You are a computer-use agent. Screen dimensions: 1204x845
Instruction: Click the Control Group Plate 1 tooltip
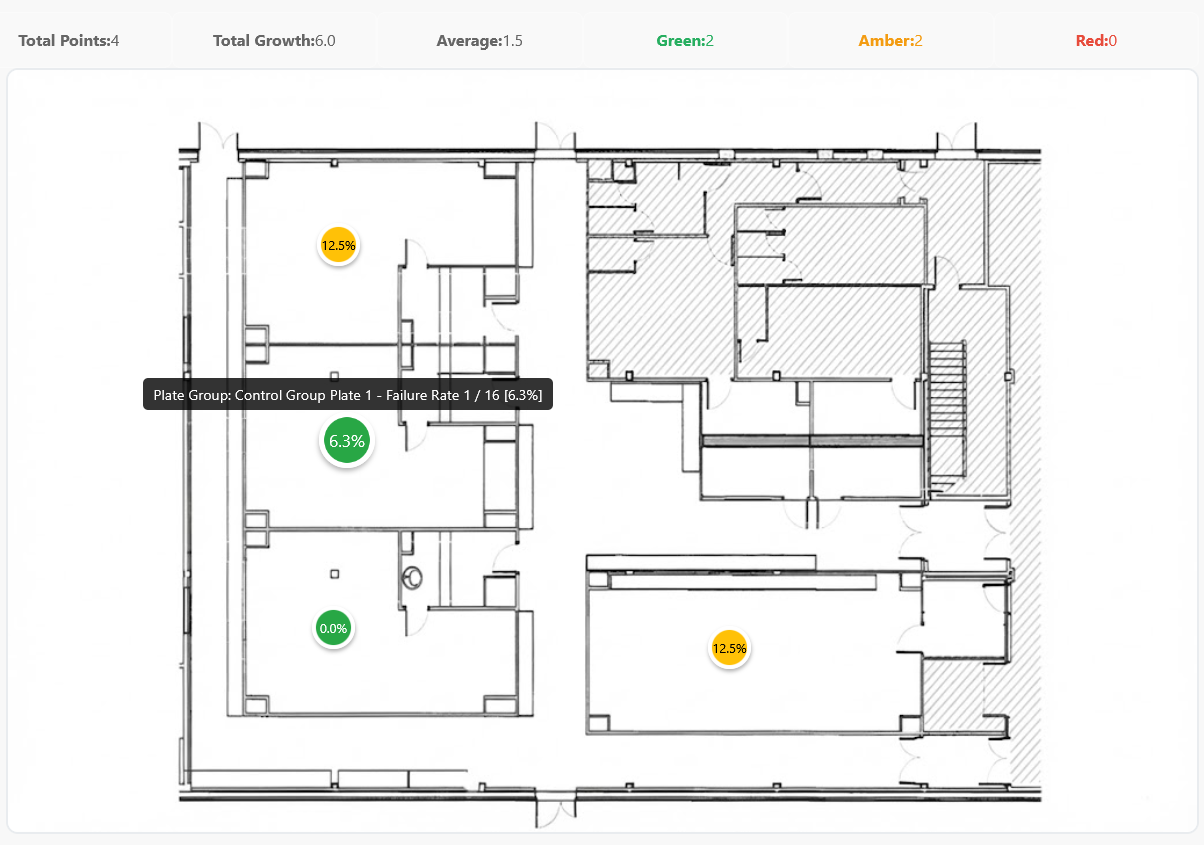348,394
